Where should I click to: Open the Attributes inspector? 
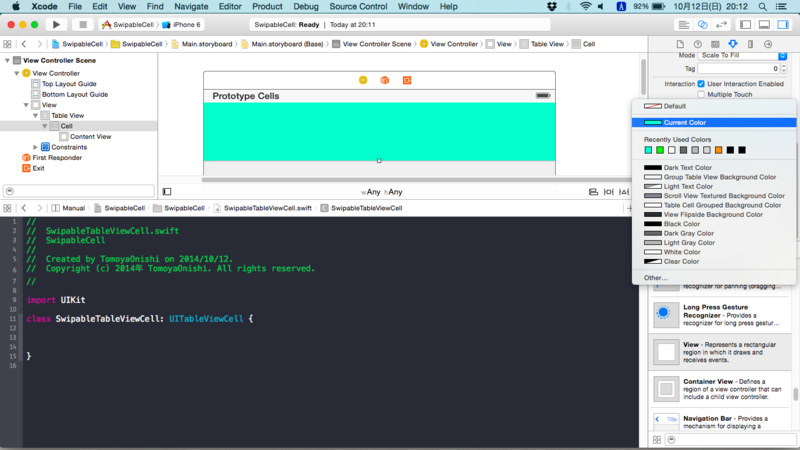pos(733,44)
